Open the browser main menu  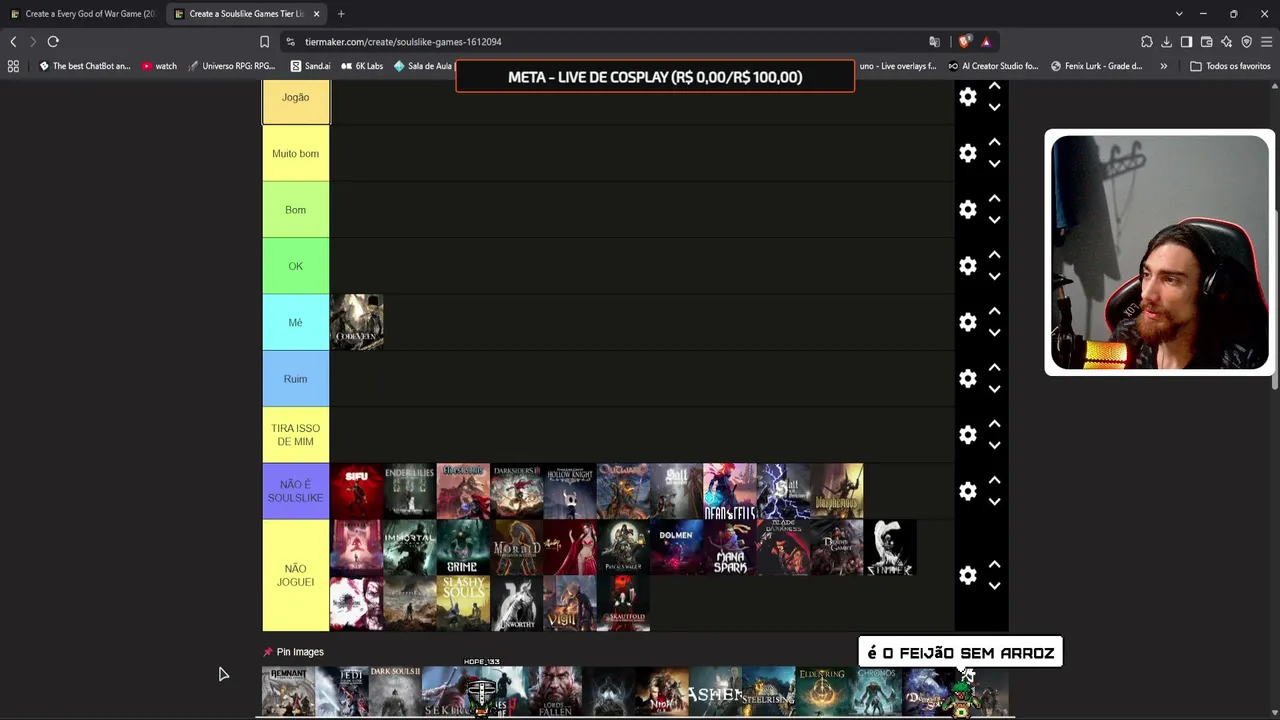tap(1266, 42)
